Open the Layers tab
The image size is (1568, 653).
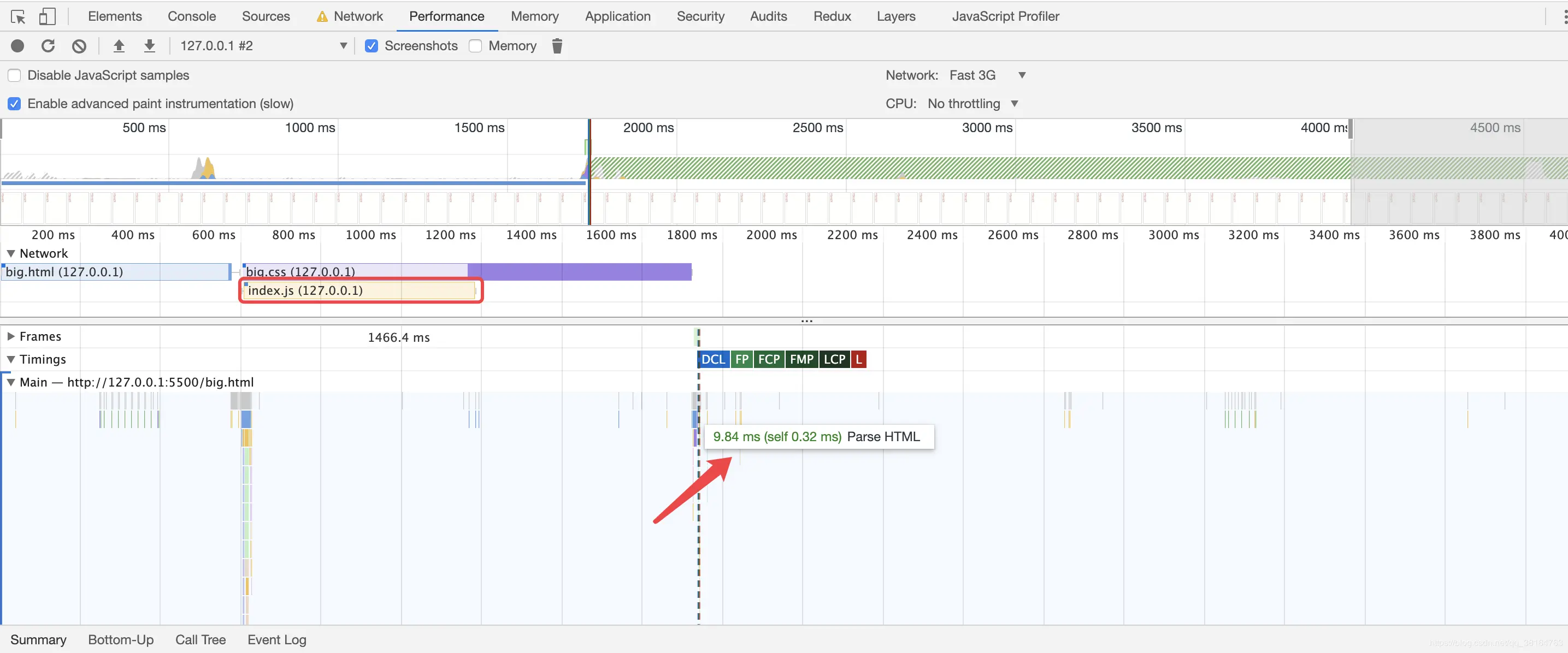[896, 16]
